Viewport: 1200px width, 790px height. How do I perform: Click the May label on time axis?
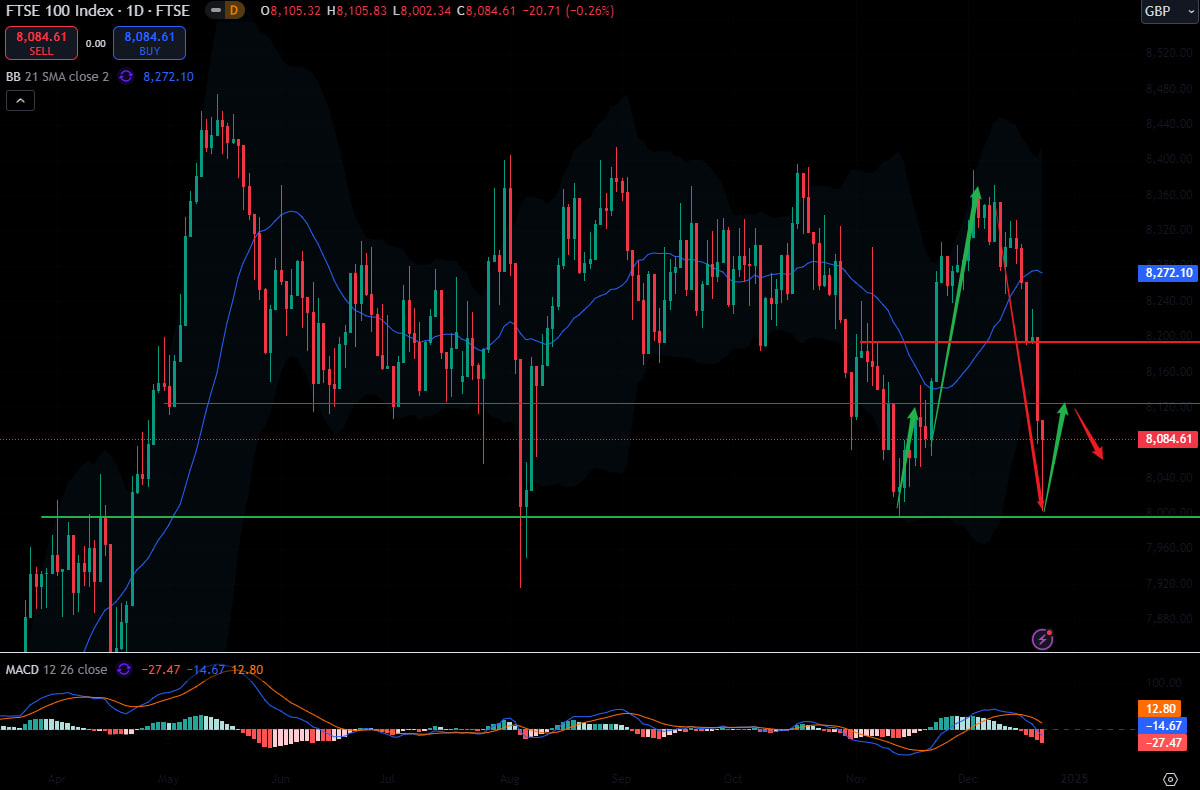tap(167, 777)
